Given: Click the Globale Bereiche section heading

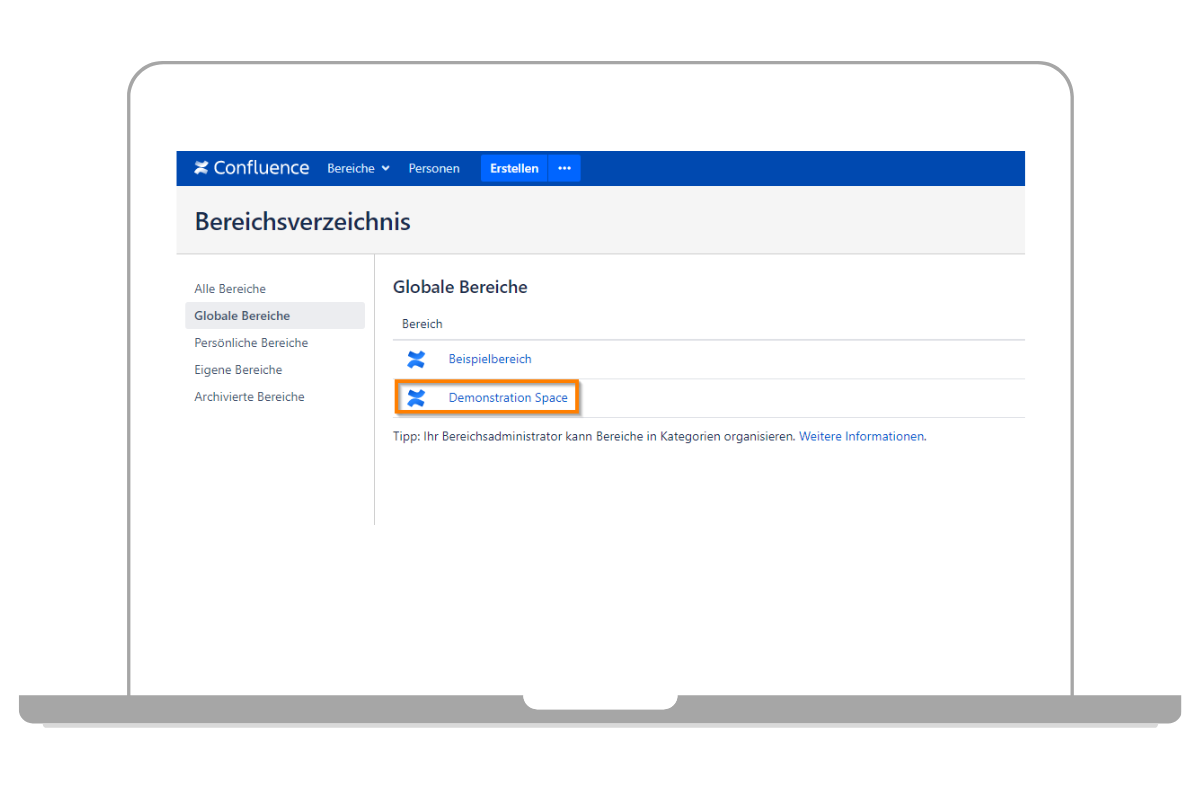Looking at the screenshot, I should coord(460,288).
